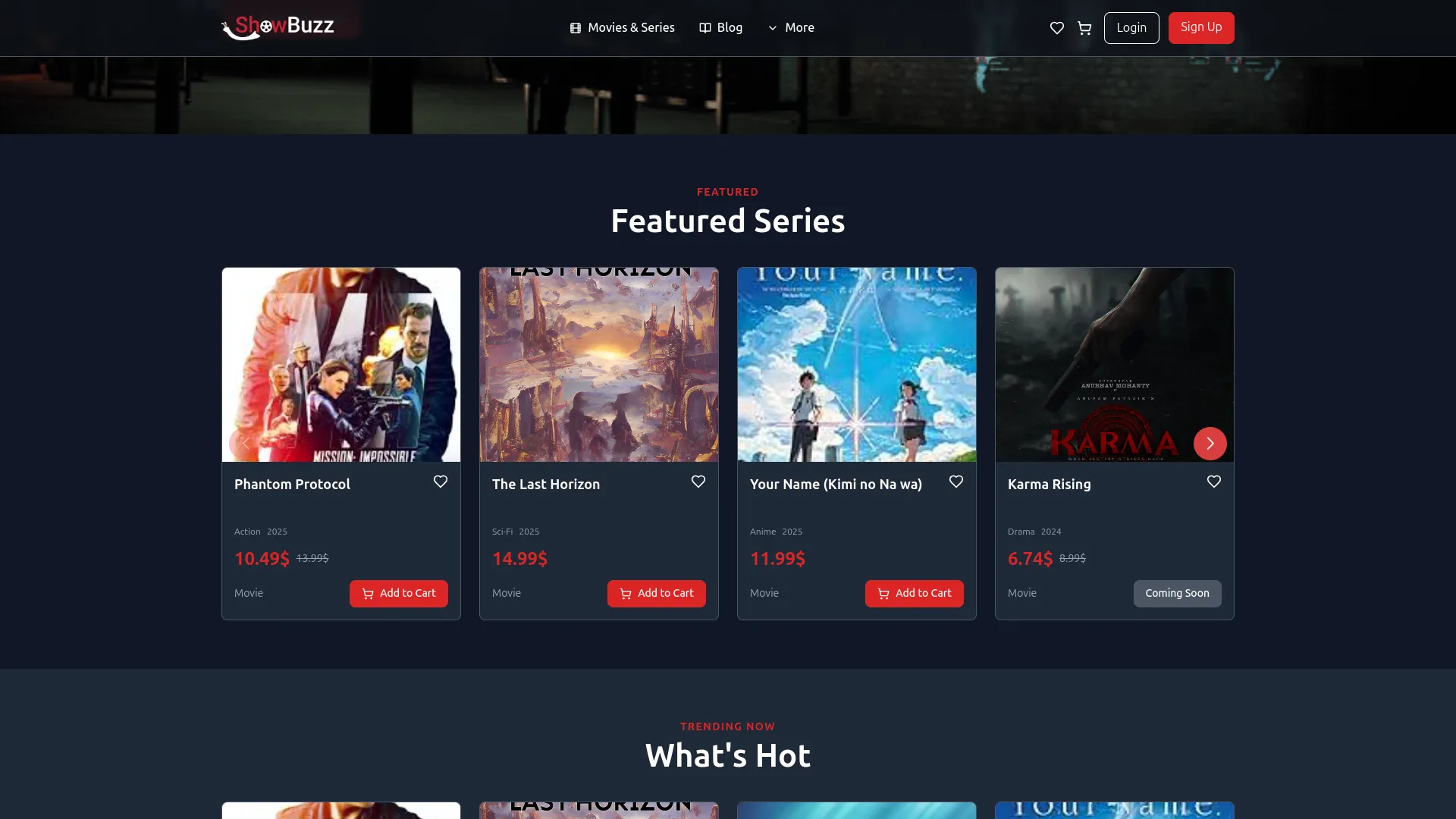Add Phantom Protocol to cart

pos(399,594)
